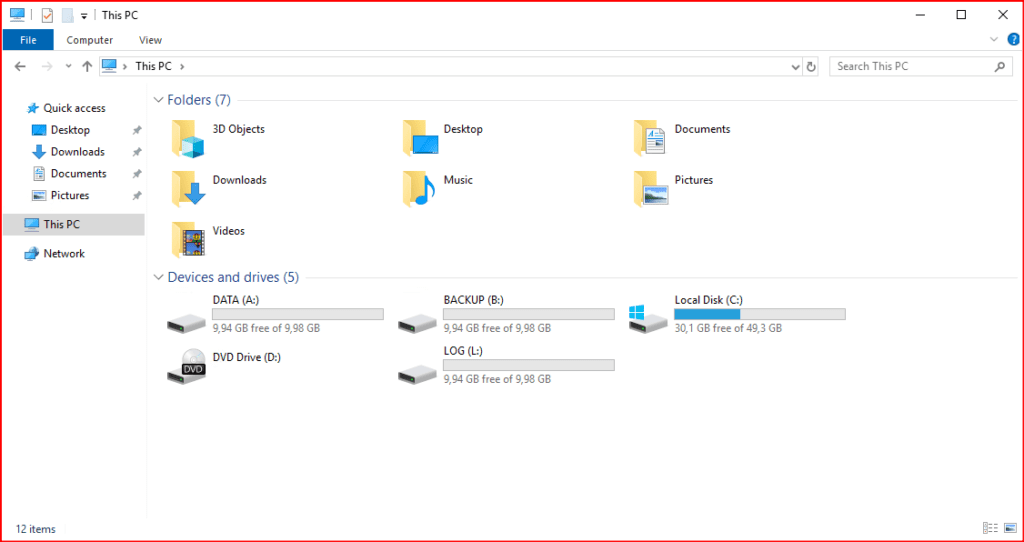Expand the ribbon with the chevron
Viewport: 1024px width, 542px height.
(x=994, y=40)
